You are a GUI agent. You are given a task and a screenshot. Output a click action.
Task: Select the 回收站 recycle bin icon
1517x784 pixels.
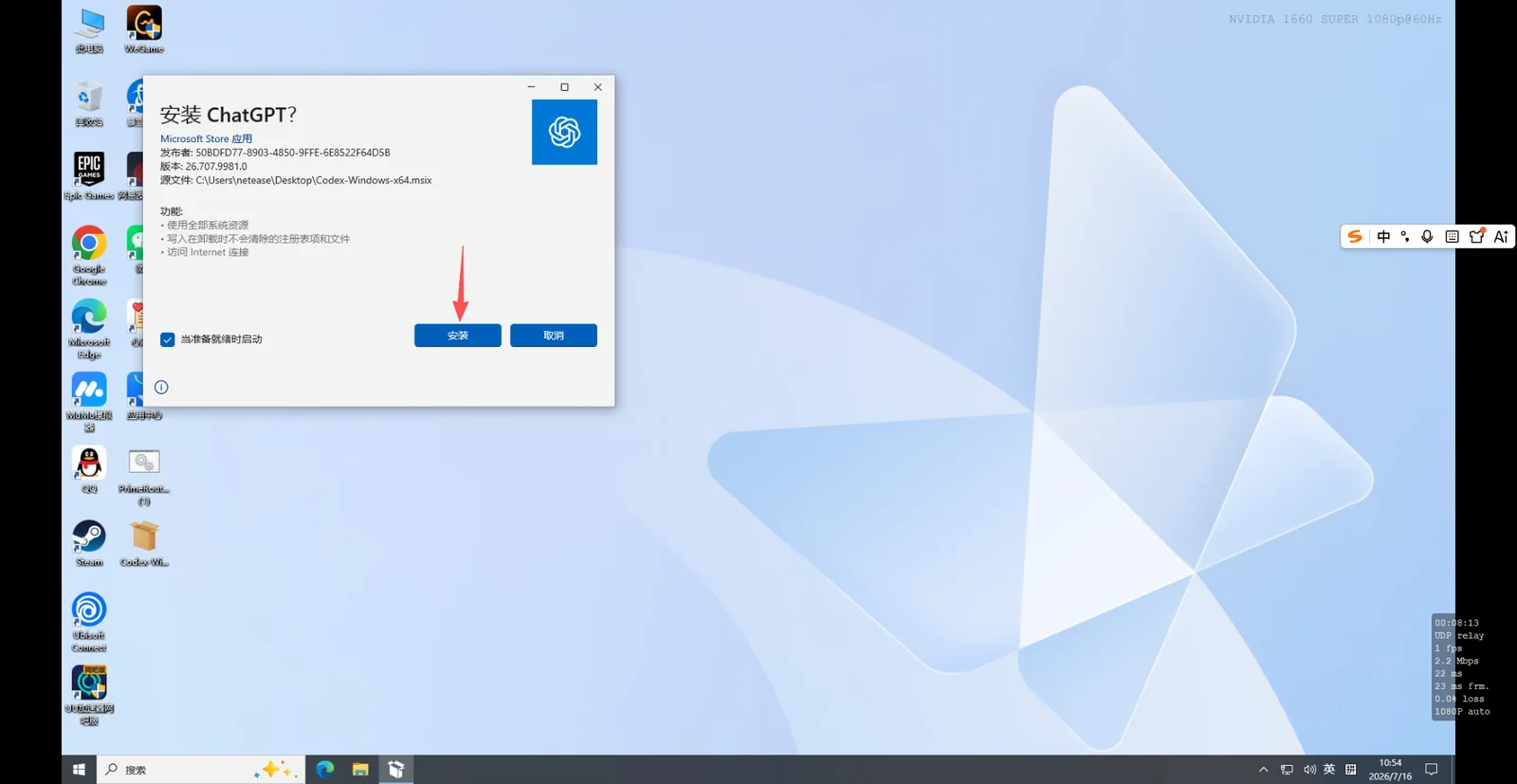[x=89, y=103]
